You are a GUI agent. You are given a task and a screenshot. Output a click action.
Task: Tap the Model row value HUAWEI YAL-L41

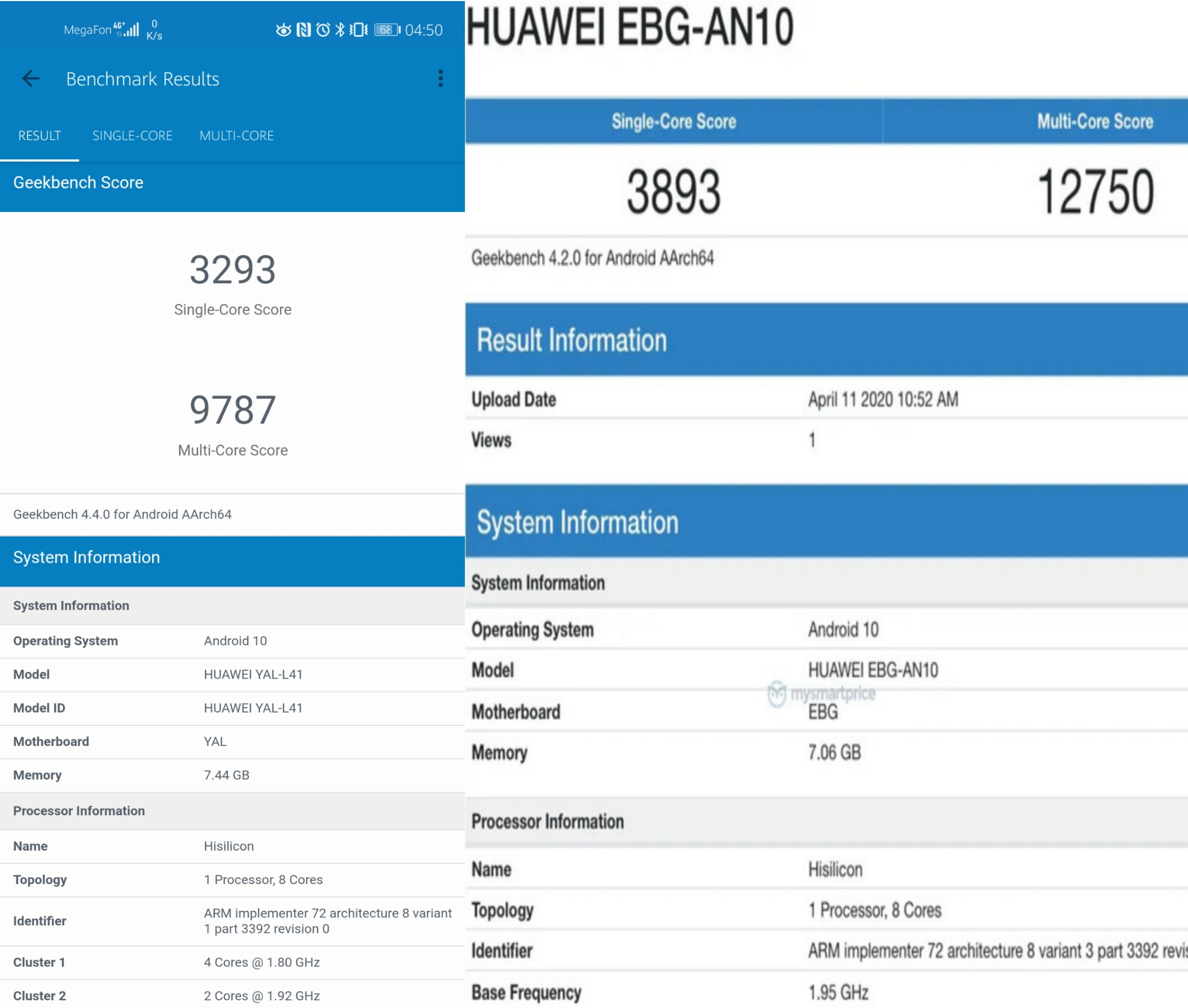pos(253,674)
